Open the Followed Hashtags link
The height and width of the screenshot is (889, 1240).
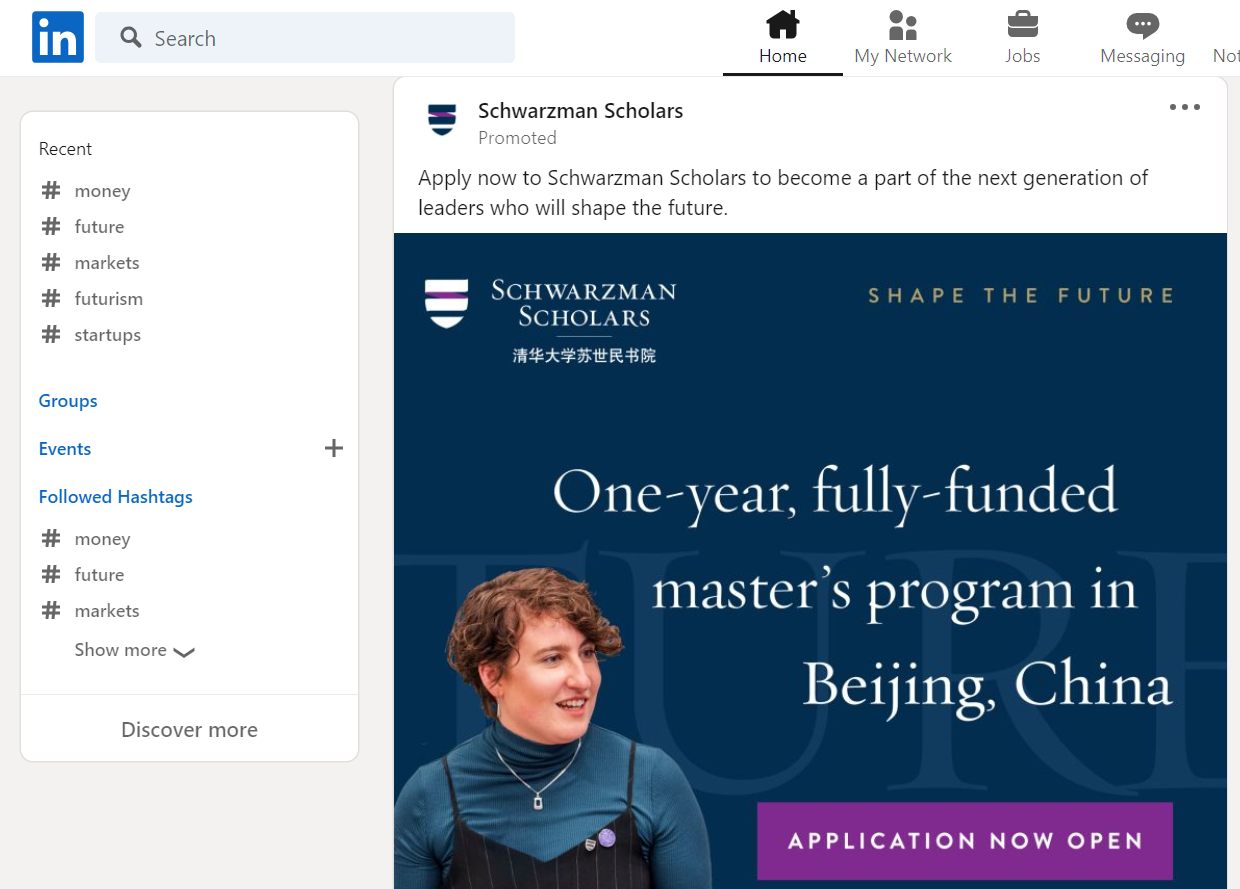click(x=115, y=496)
